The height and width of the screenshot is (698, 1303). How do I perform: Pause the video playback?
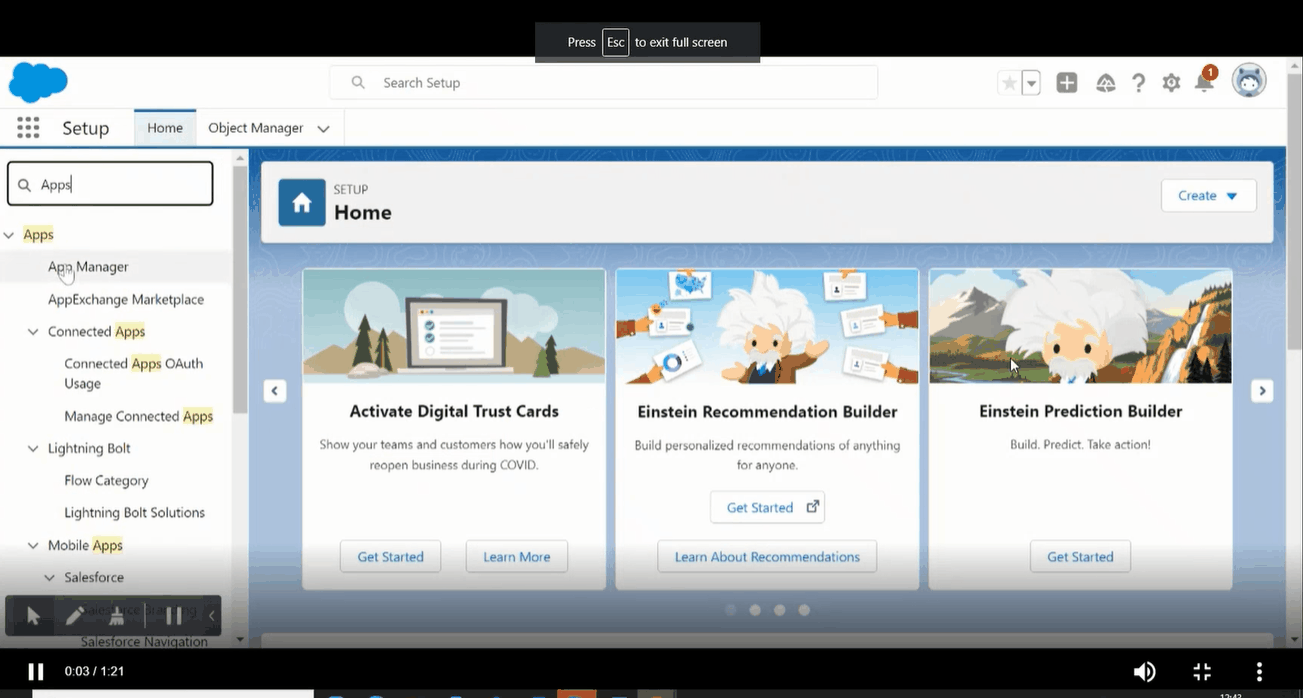(36, 671)
